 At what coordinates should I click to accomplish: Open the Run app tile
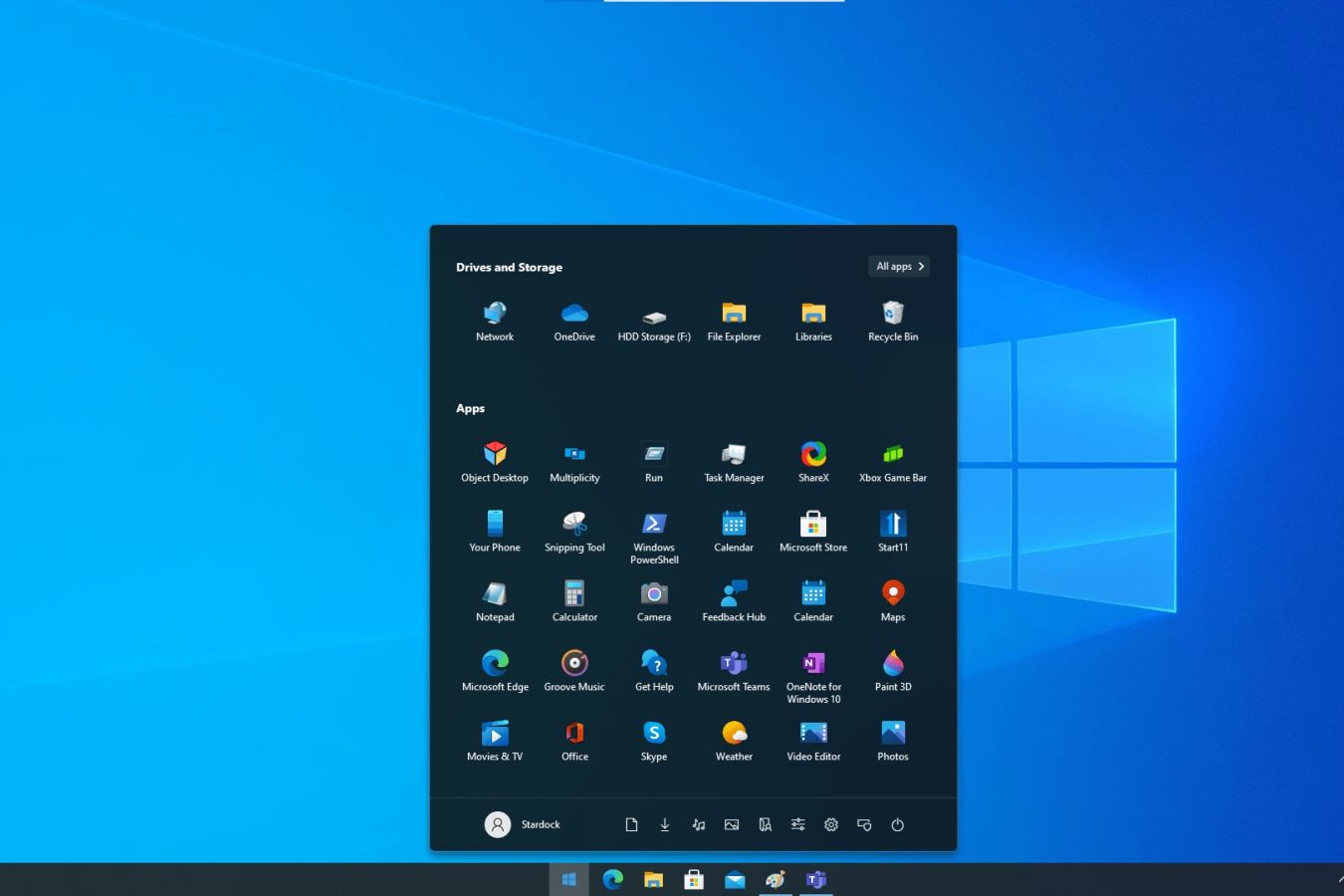tap(654, 463)
